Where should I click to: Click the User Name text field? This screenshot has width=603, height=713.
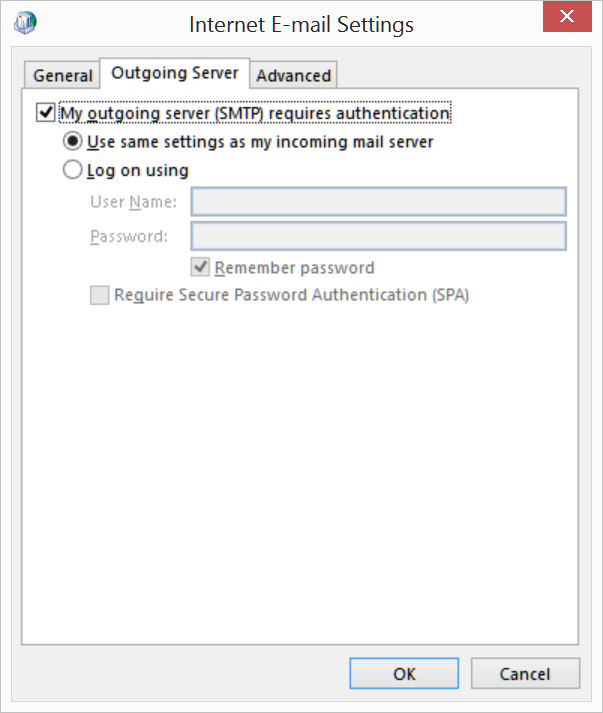[378, 202]
